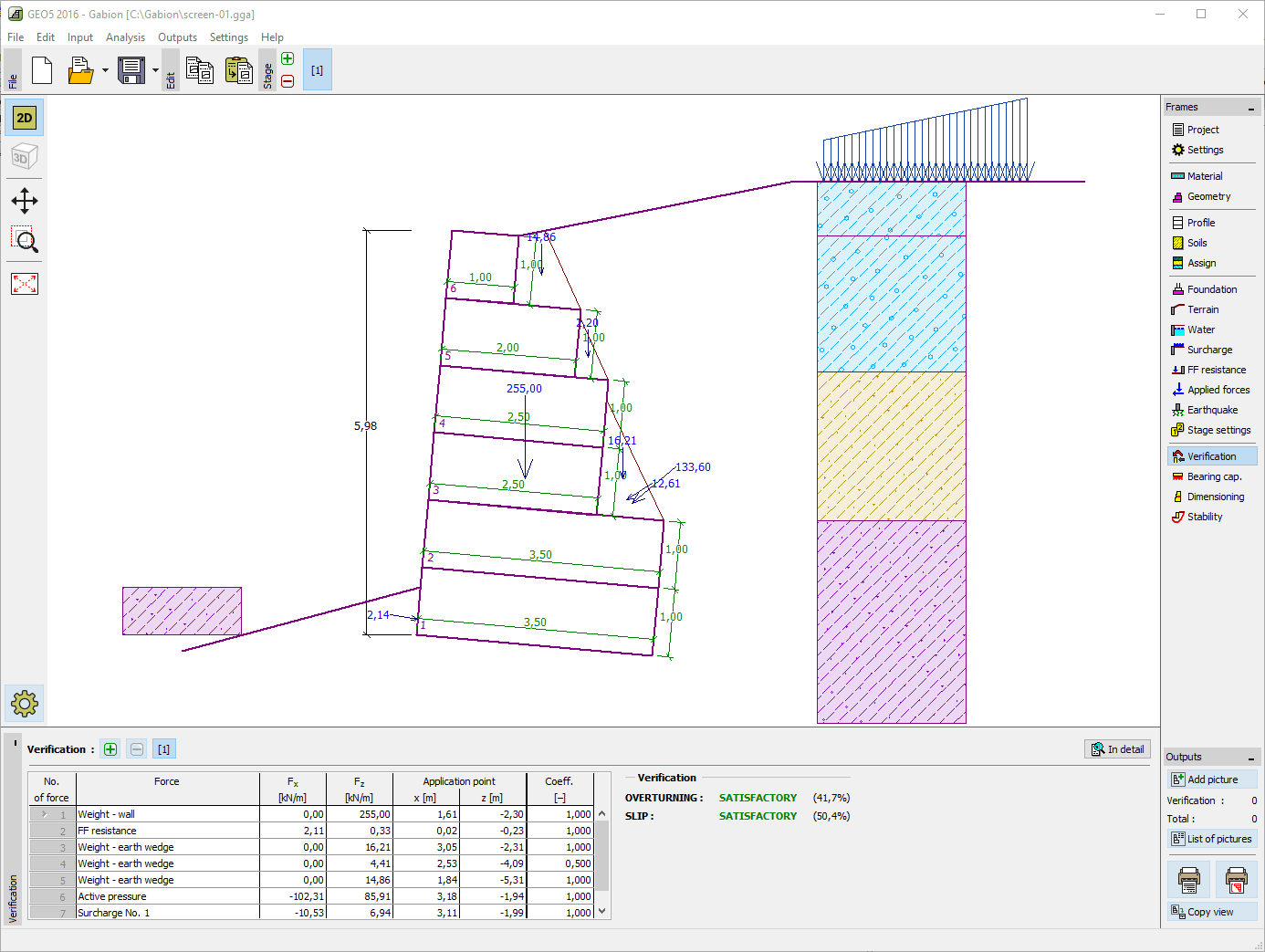Print the Verification output
The image size is (1265, 952).
pos(1188,879)
